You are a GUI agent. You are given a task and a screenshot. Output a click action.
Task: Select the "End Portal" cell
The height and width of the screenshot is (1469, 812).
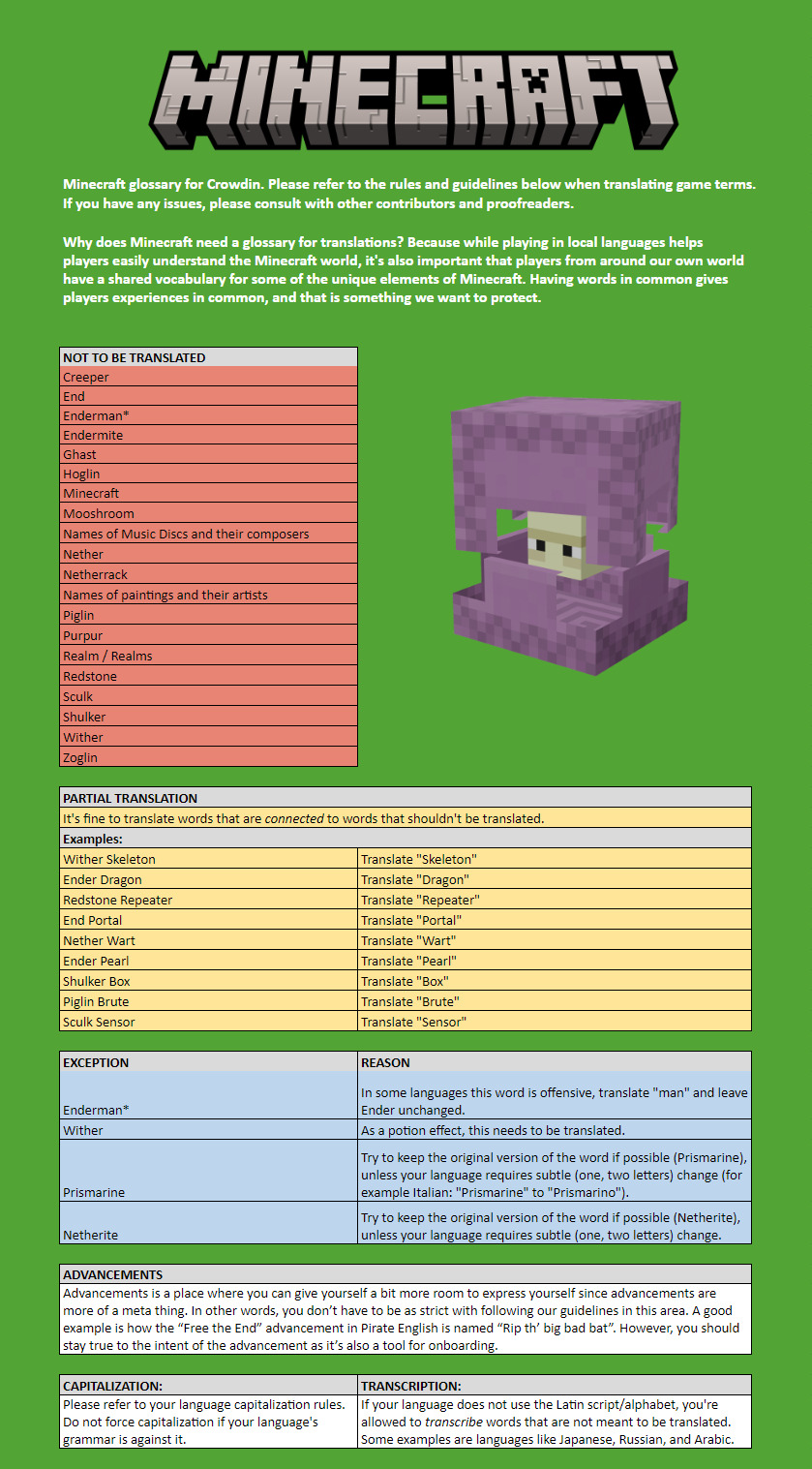coord(209,920)
